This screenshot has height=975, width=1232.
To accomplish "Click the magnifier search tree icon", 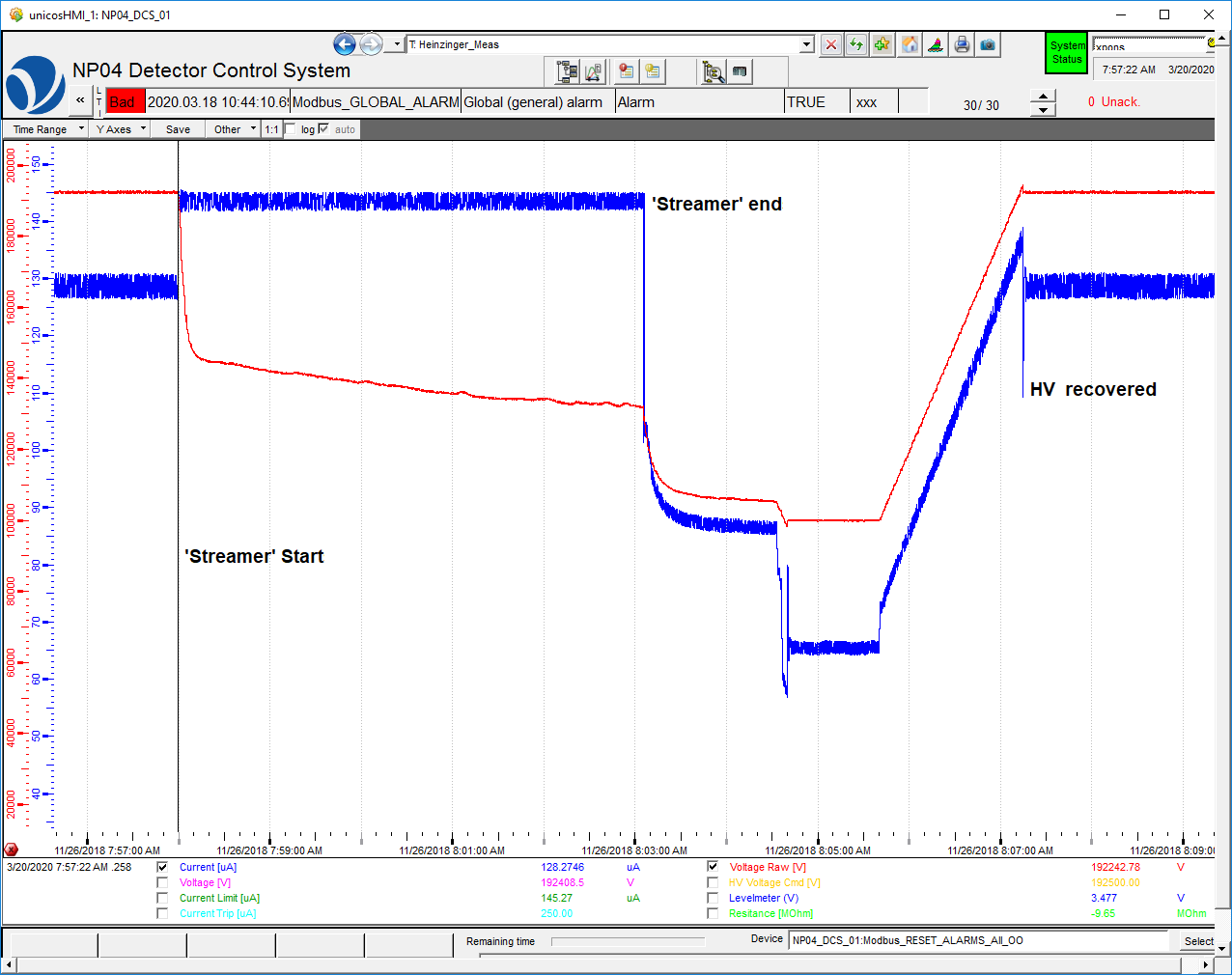I will coord(714,71).
